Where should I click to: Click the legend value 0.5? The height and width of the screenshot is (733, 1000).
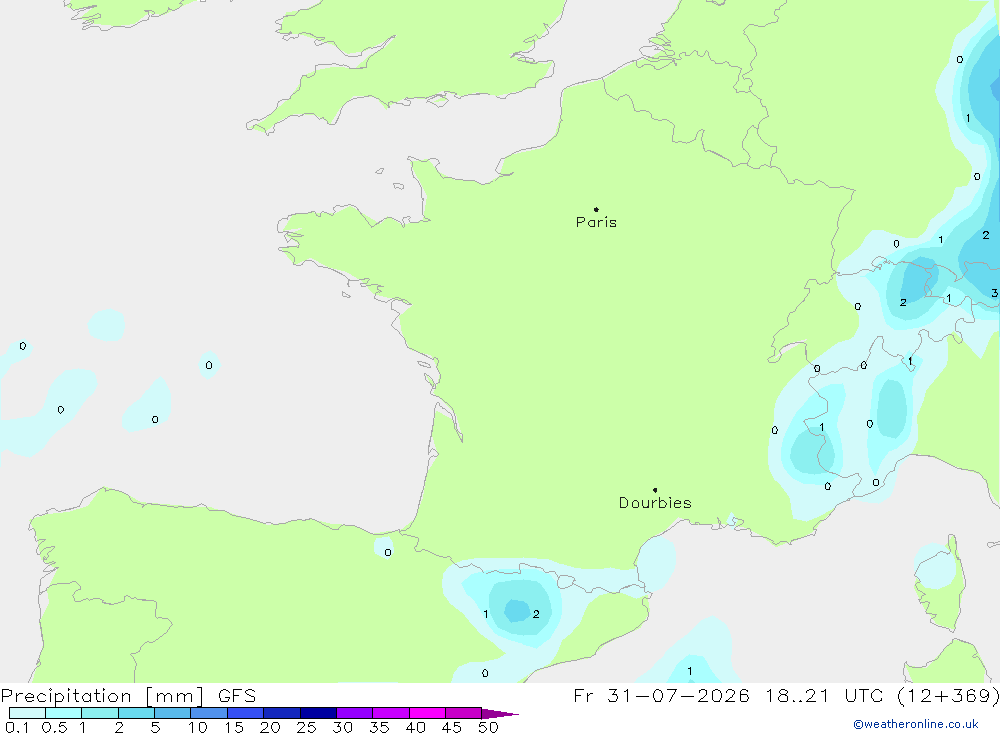point(54,727)
